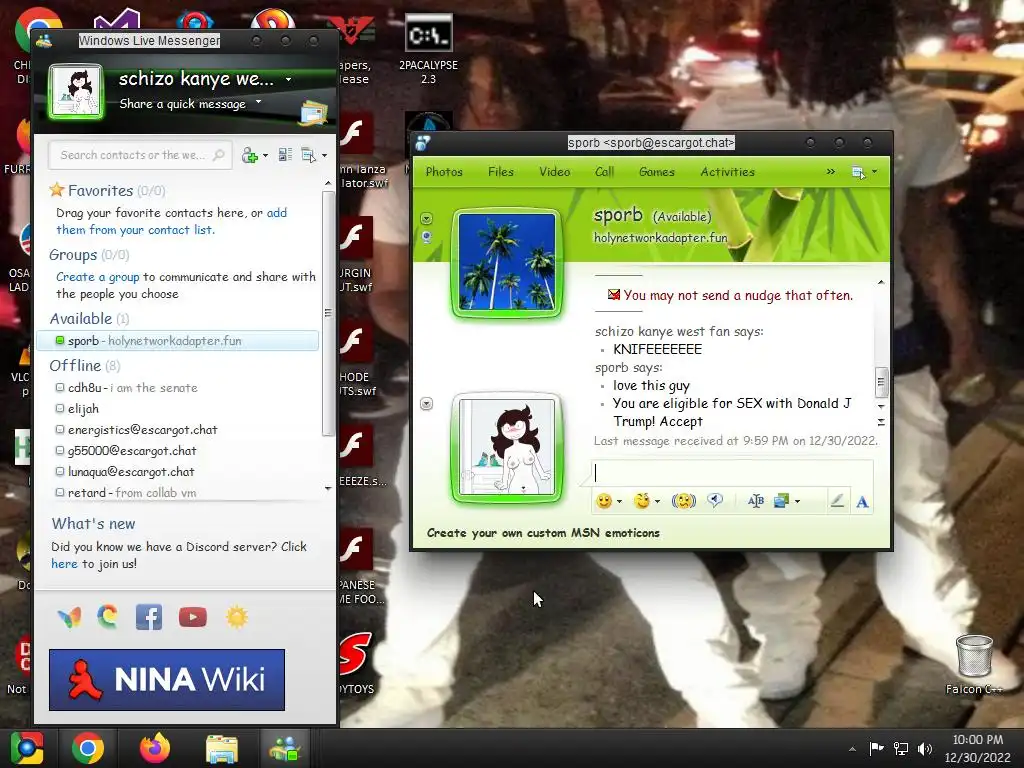Open the email inbox icon in Messenger header
This screenshot has width=1024, height=768.
[313, 113]
